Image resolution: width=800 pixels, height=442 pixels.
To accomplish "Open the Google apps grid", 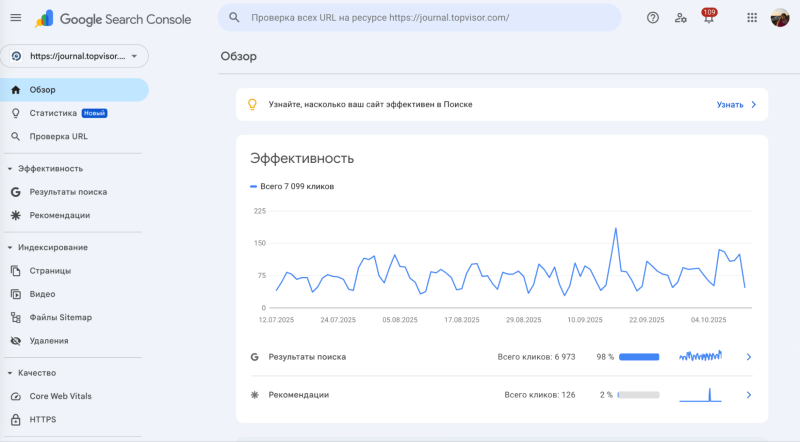I will click(x=752, y=18).
